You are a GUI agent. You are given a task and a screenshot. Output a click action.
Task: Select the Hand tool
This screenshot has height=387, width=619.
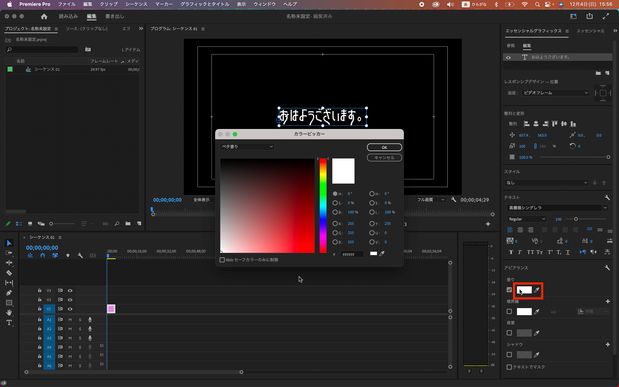9,313
